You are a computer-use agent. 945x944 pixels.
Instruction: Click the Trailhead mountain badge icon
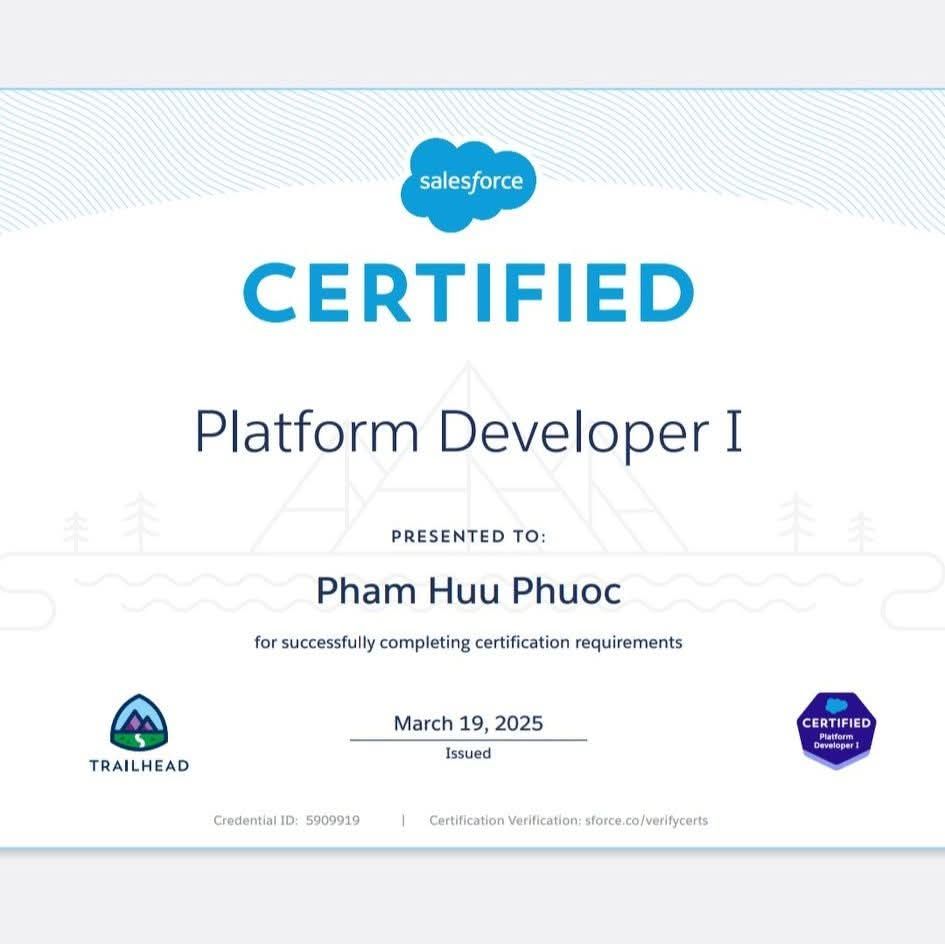139,723
